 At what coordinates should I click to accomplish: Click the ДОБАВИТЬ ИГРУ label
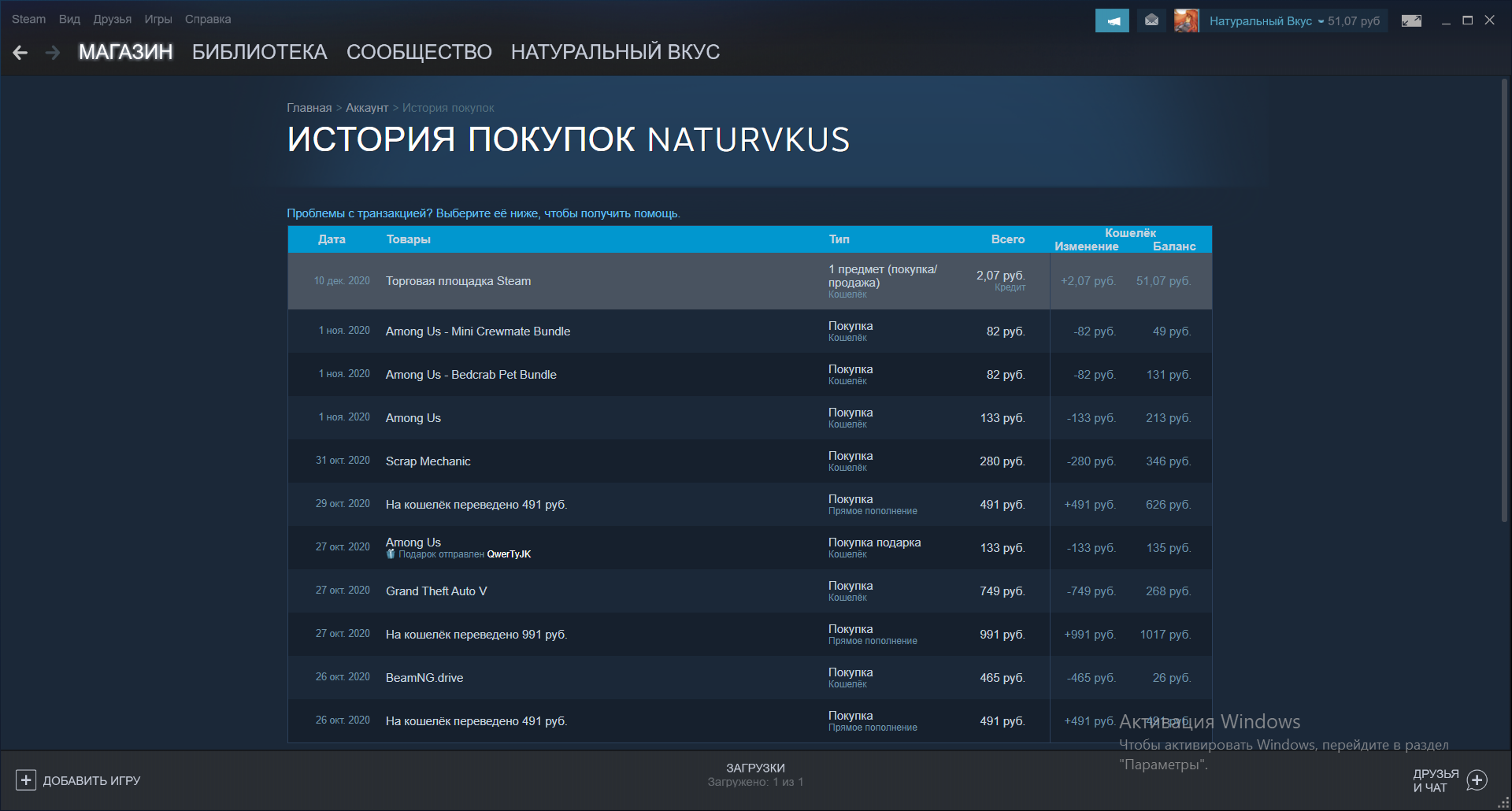[91, 780]
